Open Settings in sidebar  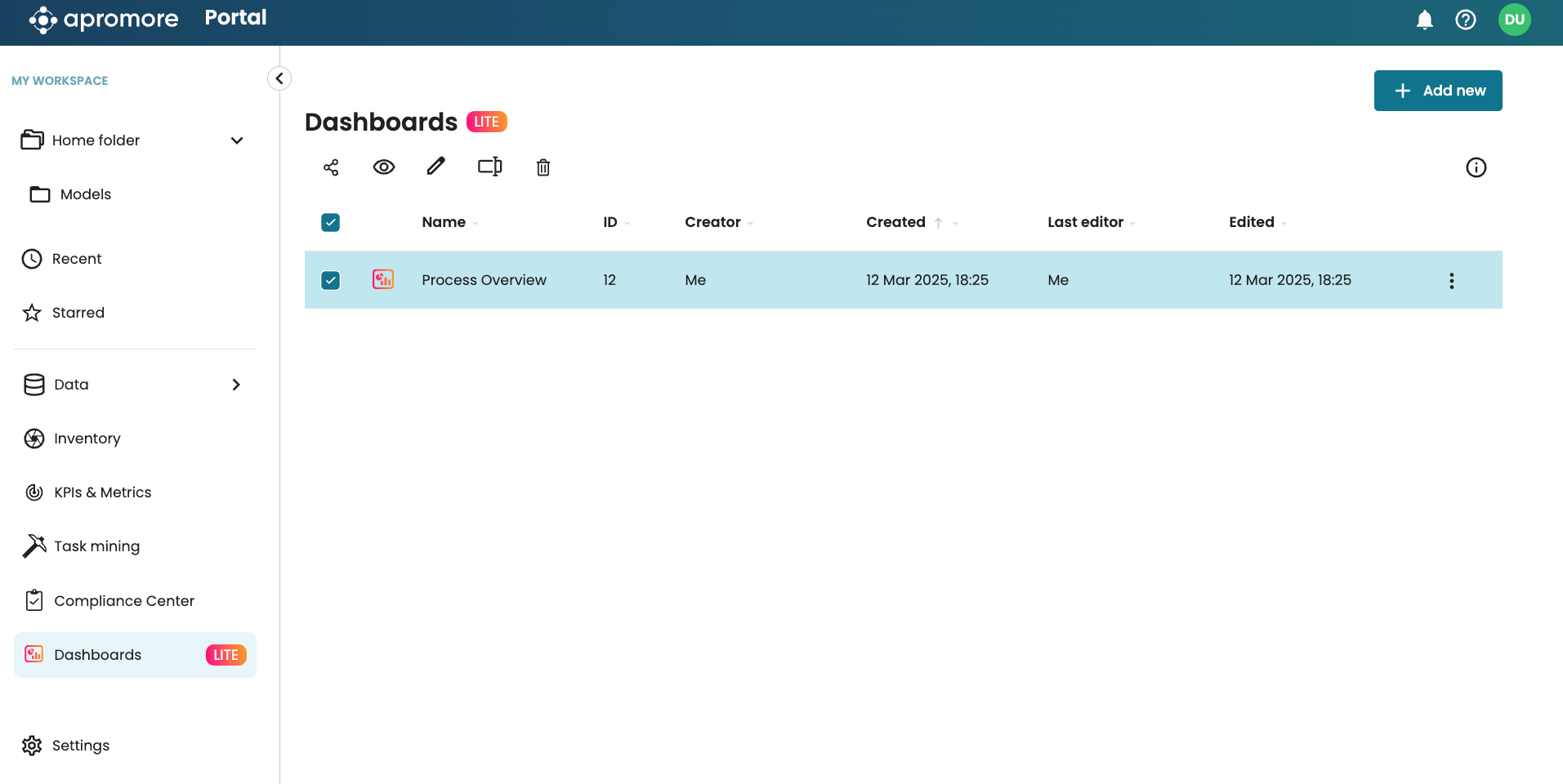(x=80, y=746)
